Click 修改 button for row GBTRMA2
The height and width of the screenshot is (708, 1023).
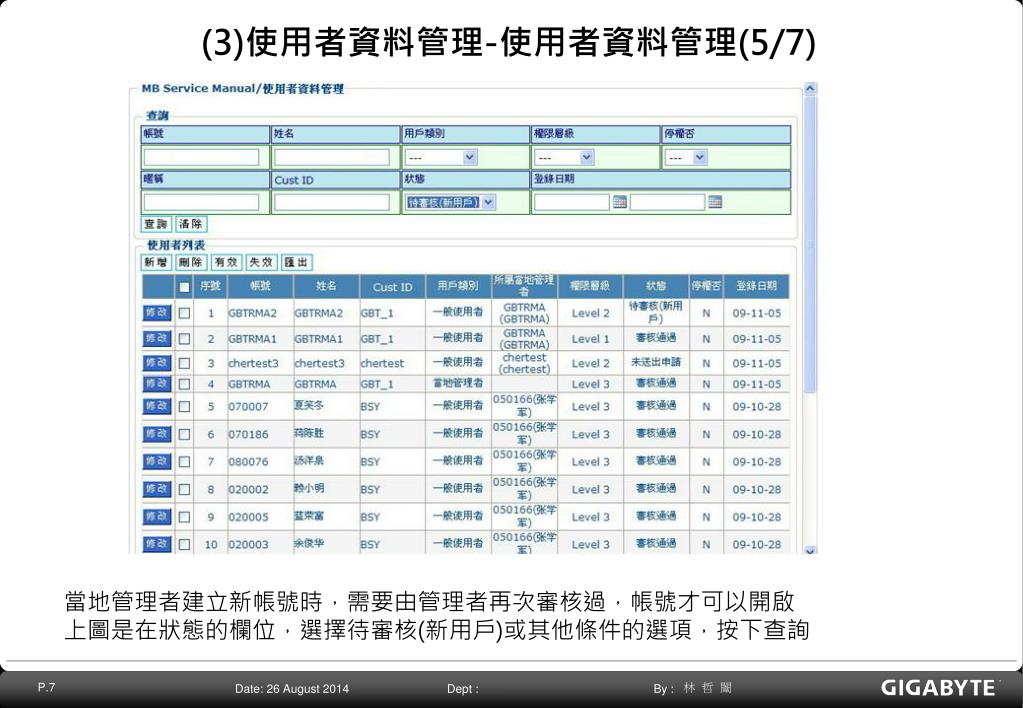click(x=157, y=313)
